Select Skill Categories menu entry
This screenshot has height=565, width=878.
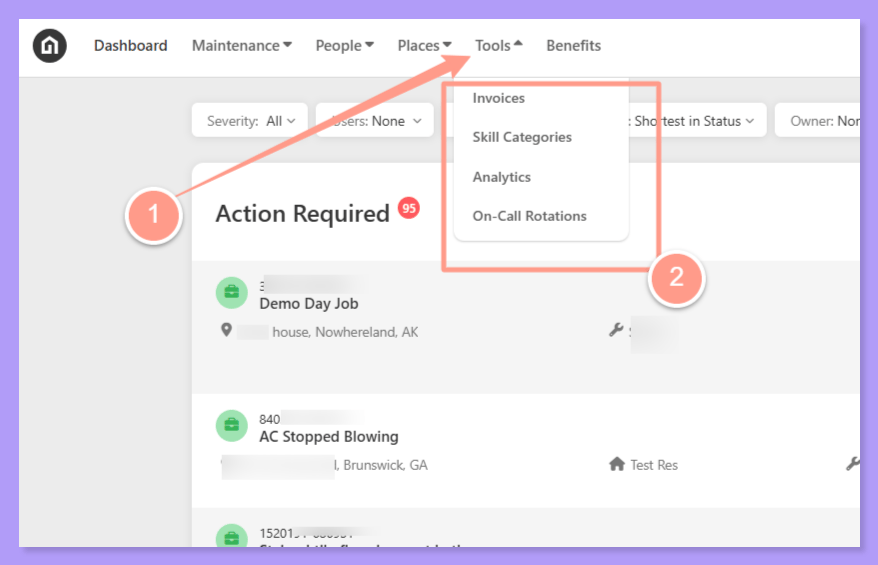522,137
